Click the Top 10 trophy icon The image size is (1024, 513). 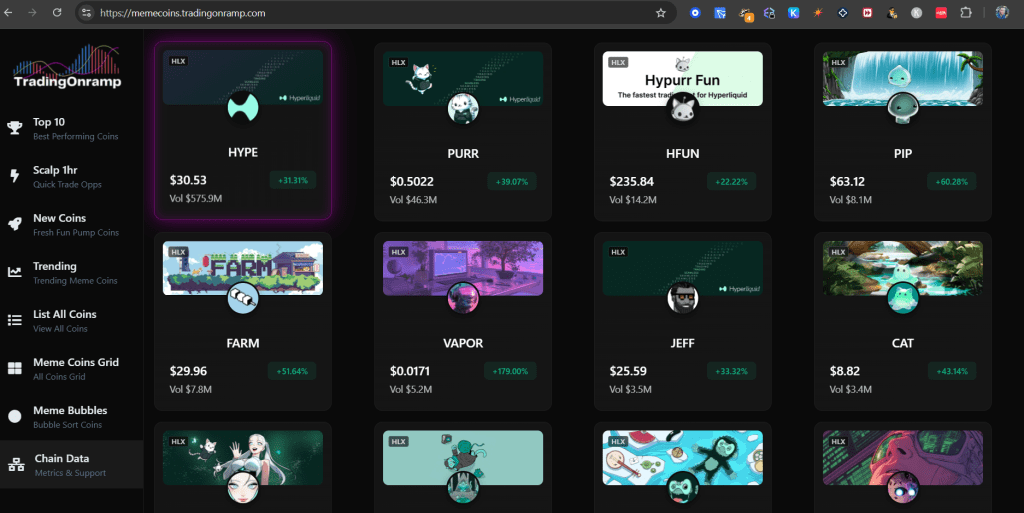14,128
